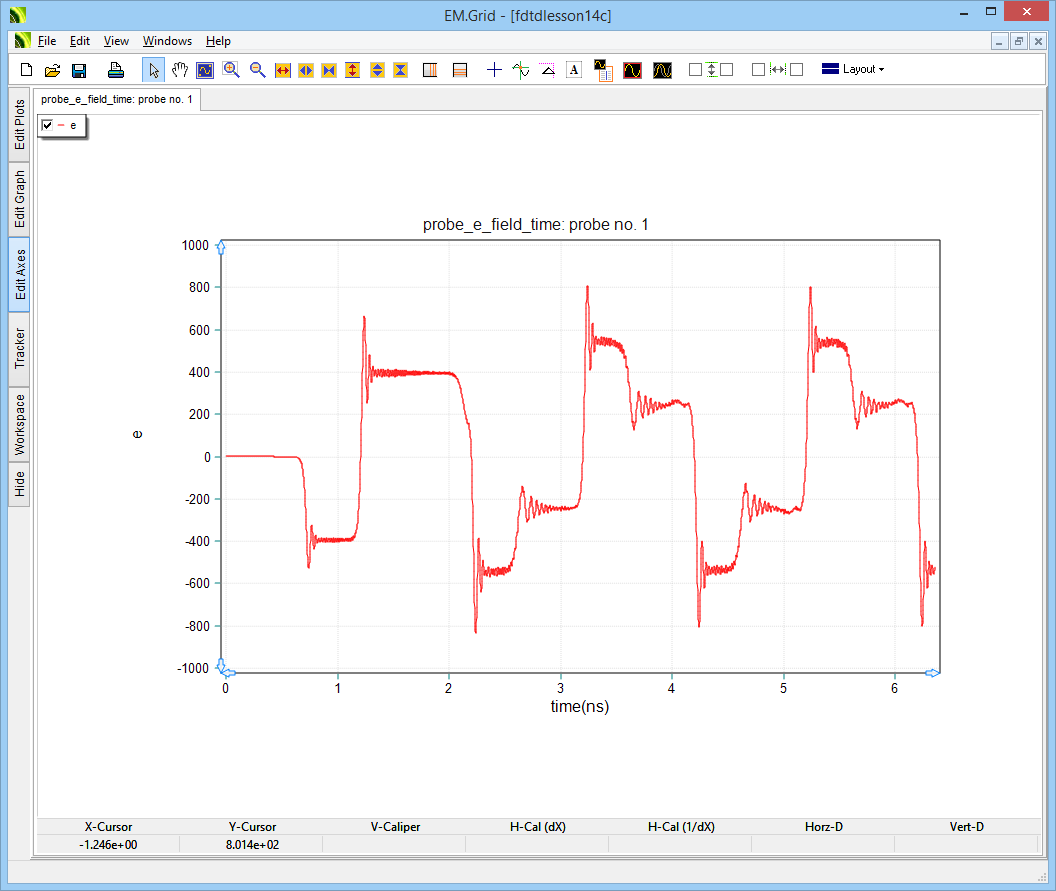Image resolution: width=1056 pixels, height=891 pixels.
Task: Click the Hide side button
Action: 19,485
